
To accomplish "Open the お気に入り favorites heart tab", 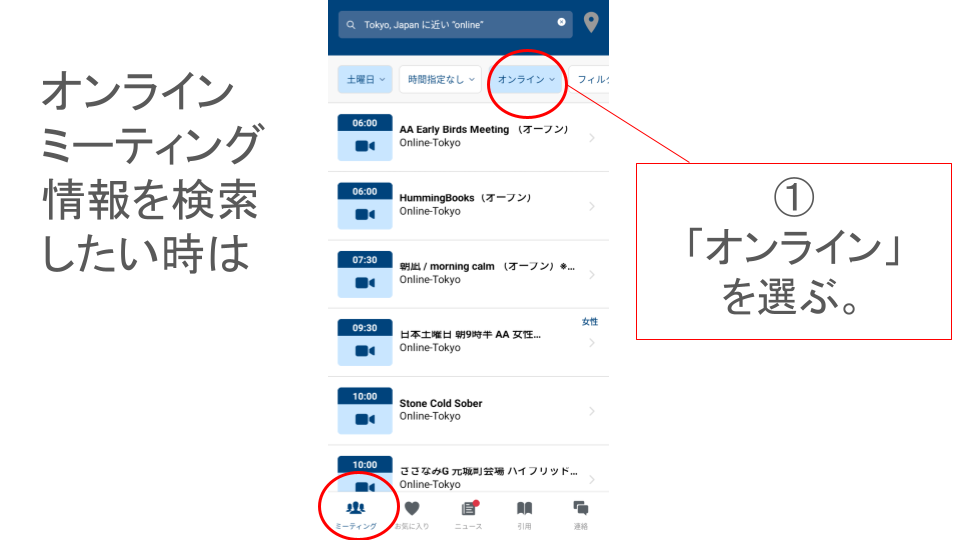I will tap(412, 510).
